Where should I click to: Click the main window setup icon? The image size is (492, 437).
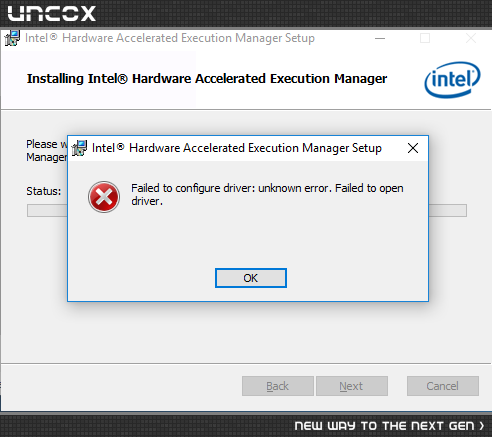tap(12, 38)
